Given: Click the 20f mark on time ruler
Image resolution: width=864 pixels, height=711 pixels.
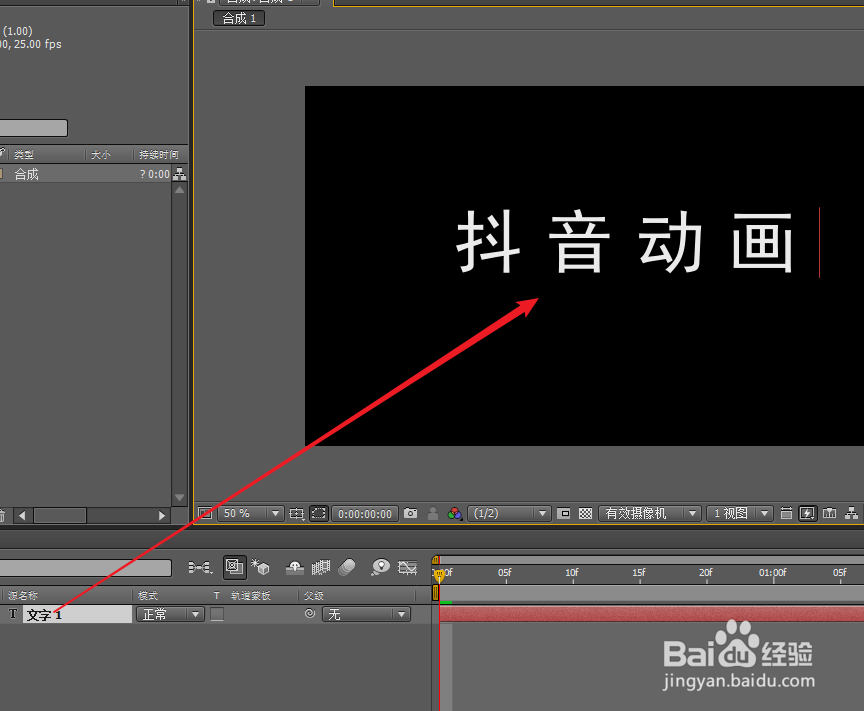Looking at the screenshot, I should tap(706, 573).
